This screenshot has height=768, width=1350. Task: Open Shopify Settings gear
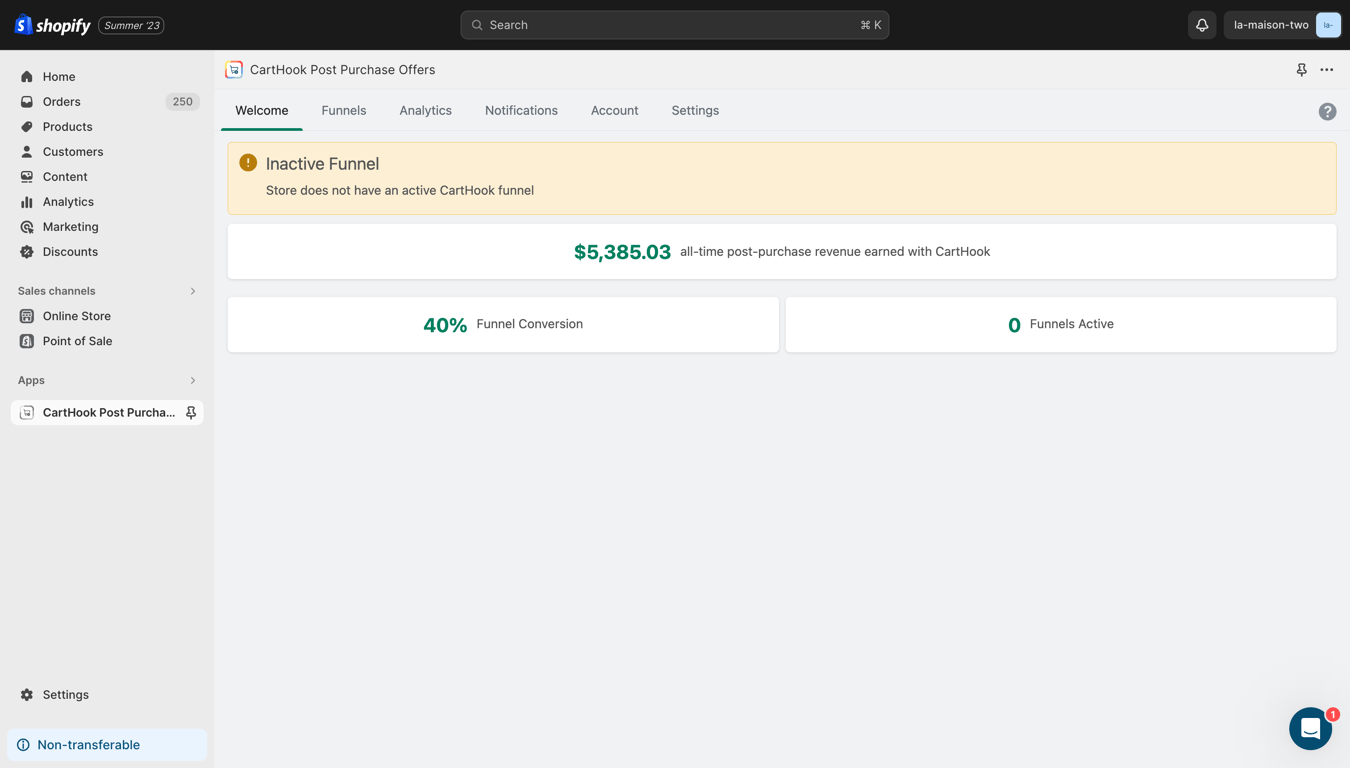pos(65,695)
